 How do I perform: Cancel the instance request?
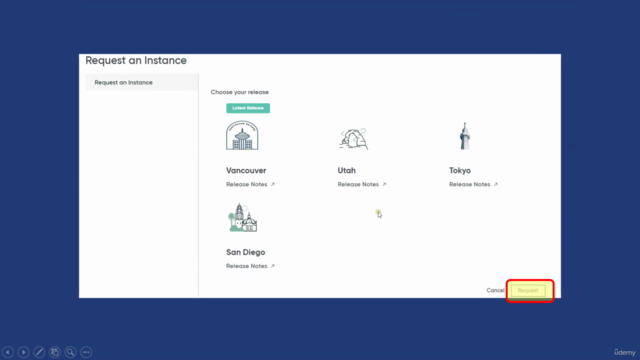tap(495, 291)
